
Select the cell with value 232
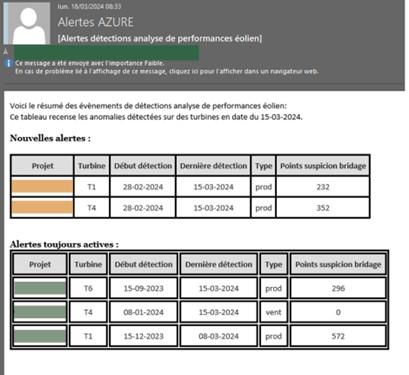323,187
